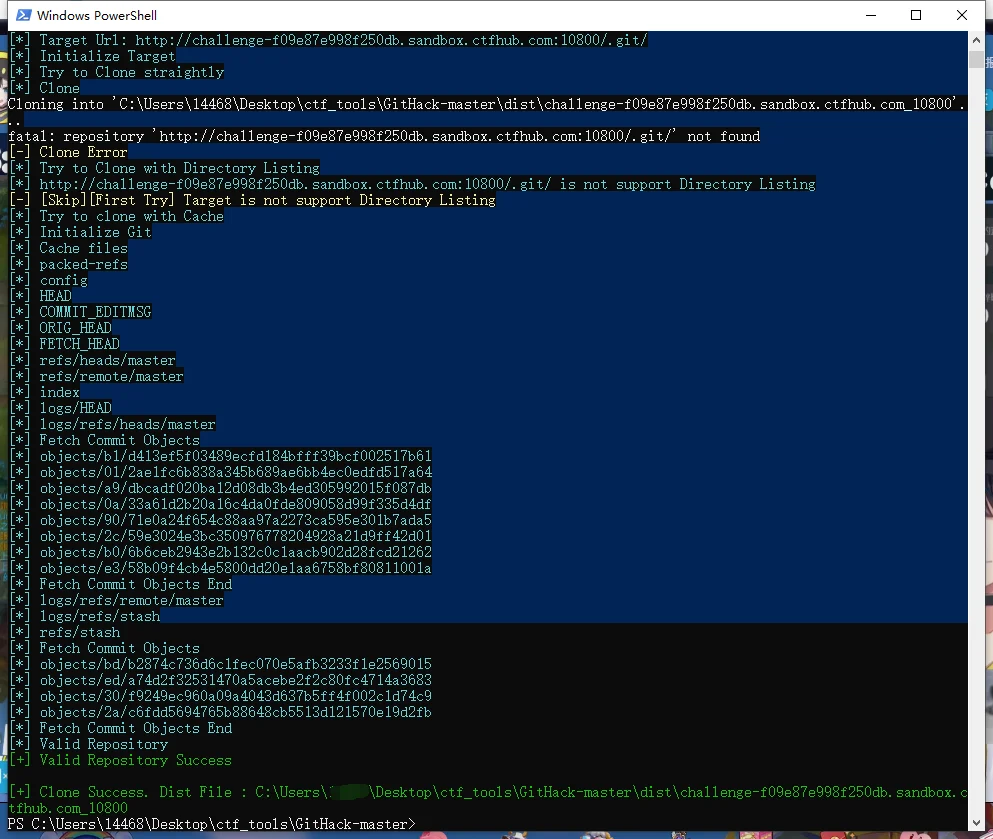
Task: Click the PowerShell icon in title bar
Action: click(20, 15)
